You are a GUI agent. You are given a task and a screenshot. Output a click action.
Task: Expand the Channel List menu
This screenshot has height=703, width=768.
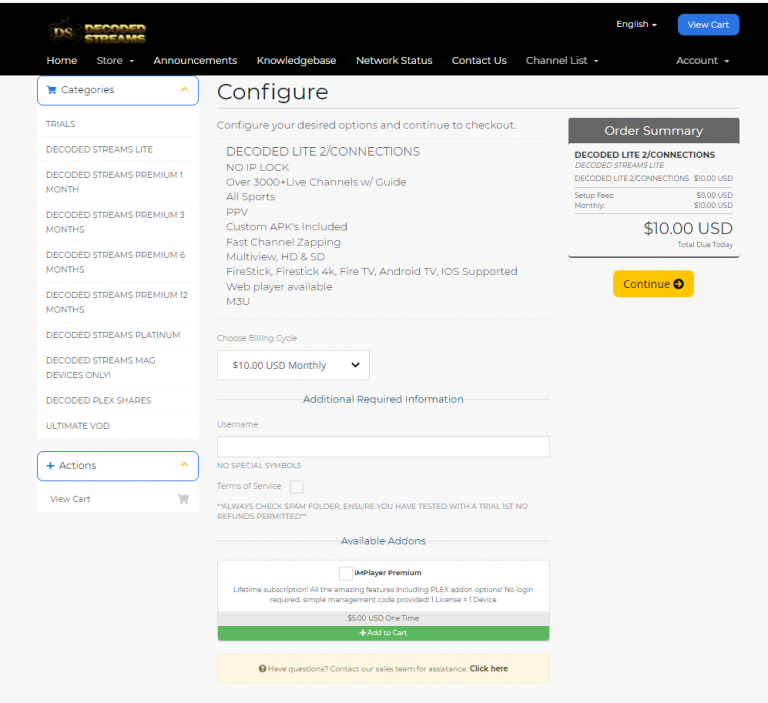click(x=562, y=61)
